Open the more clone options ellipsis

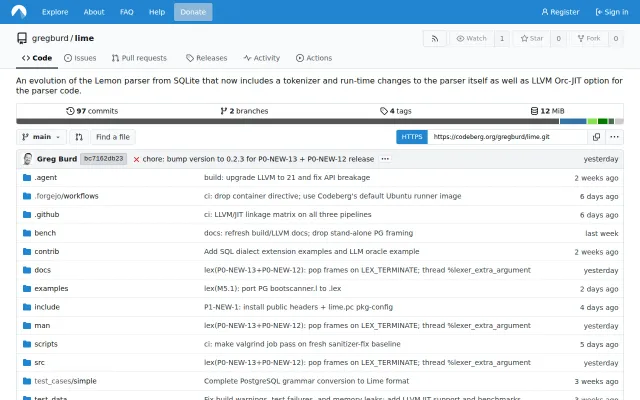point(614,137)
